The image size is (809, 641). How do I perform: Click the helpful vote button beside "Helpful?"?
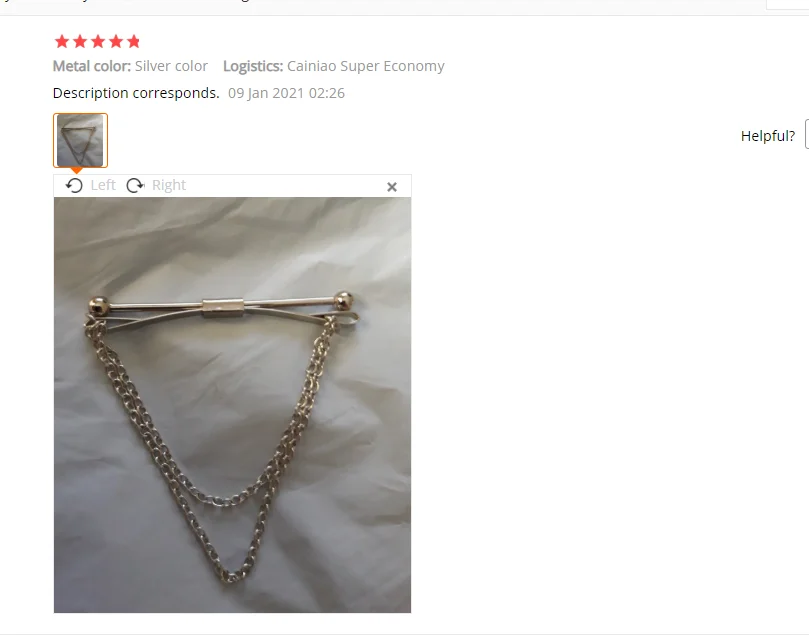point(807,134)
